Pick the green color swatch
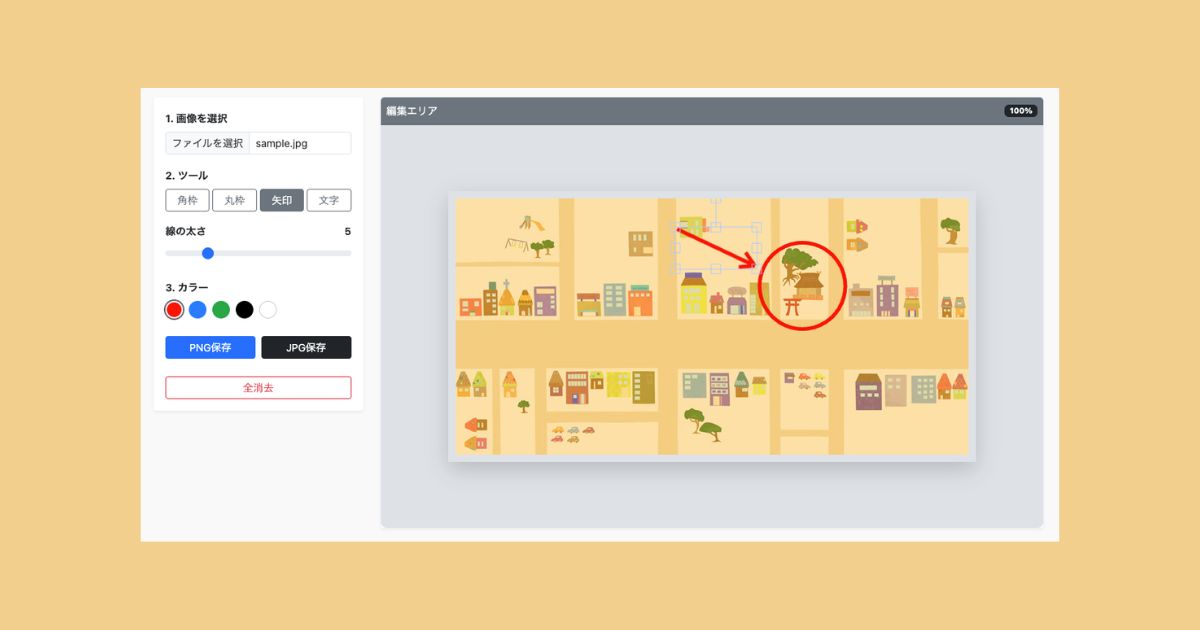Viewport: 1200px width, 630px height. (x=221, y=310)
